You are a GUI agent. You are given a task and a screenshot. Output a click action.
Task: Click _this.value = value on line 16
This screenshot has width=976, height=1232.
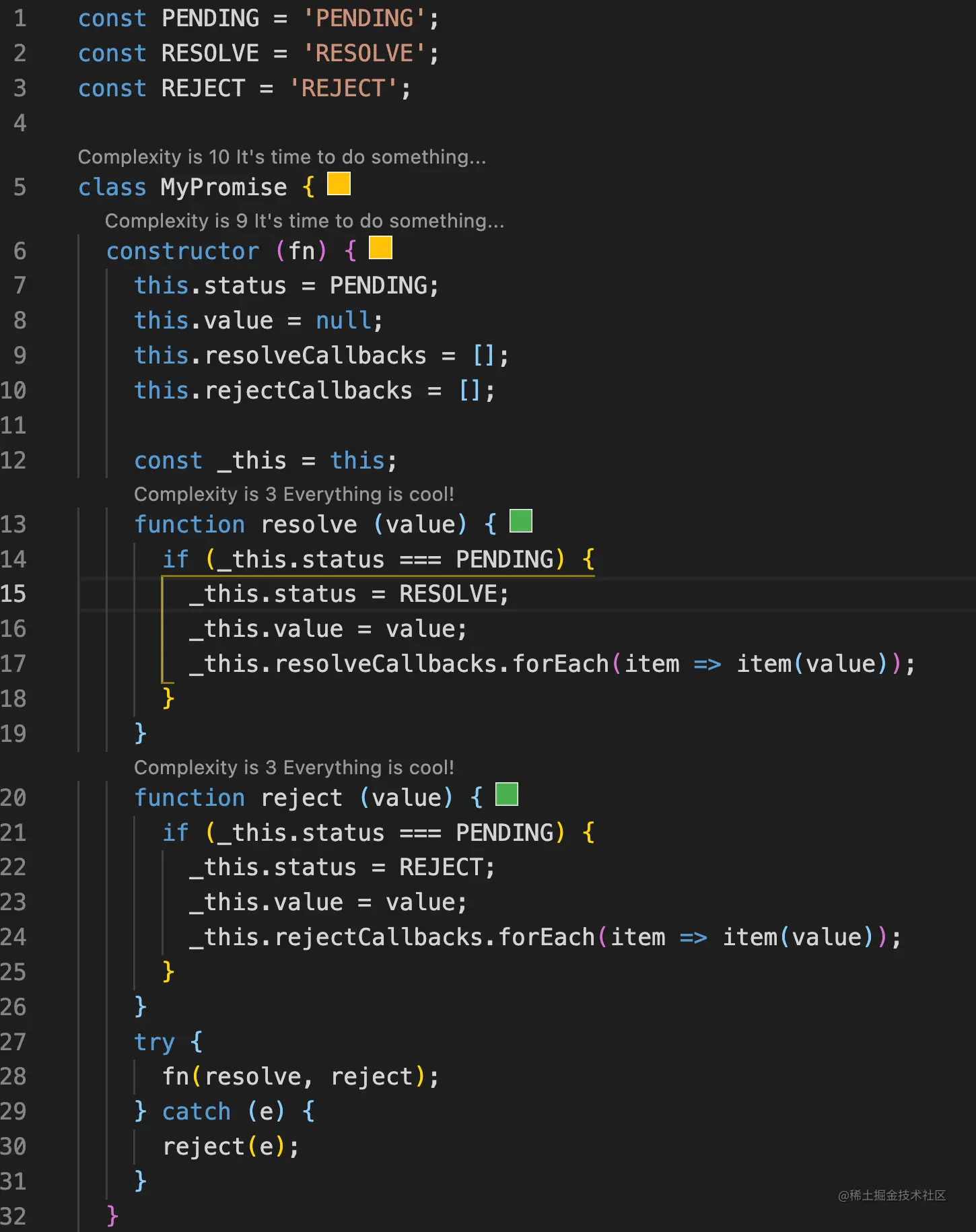[x=328, y=629]
